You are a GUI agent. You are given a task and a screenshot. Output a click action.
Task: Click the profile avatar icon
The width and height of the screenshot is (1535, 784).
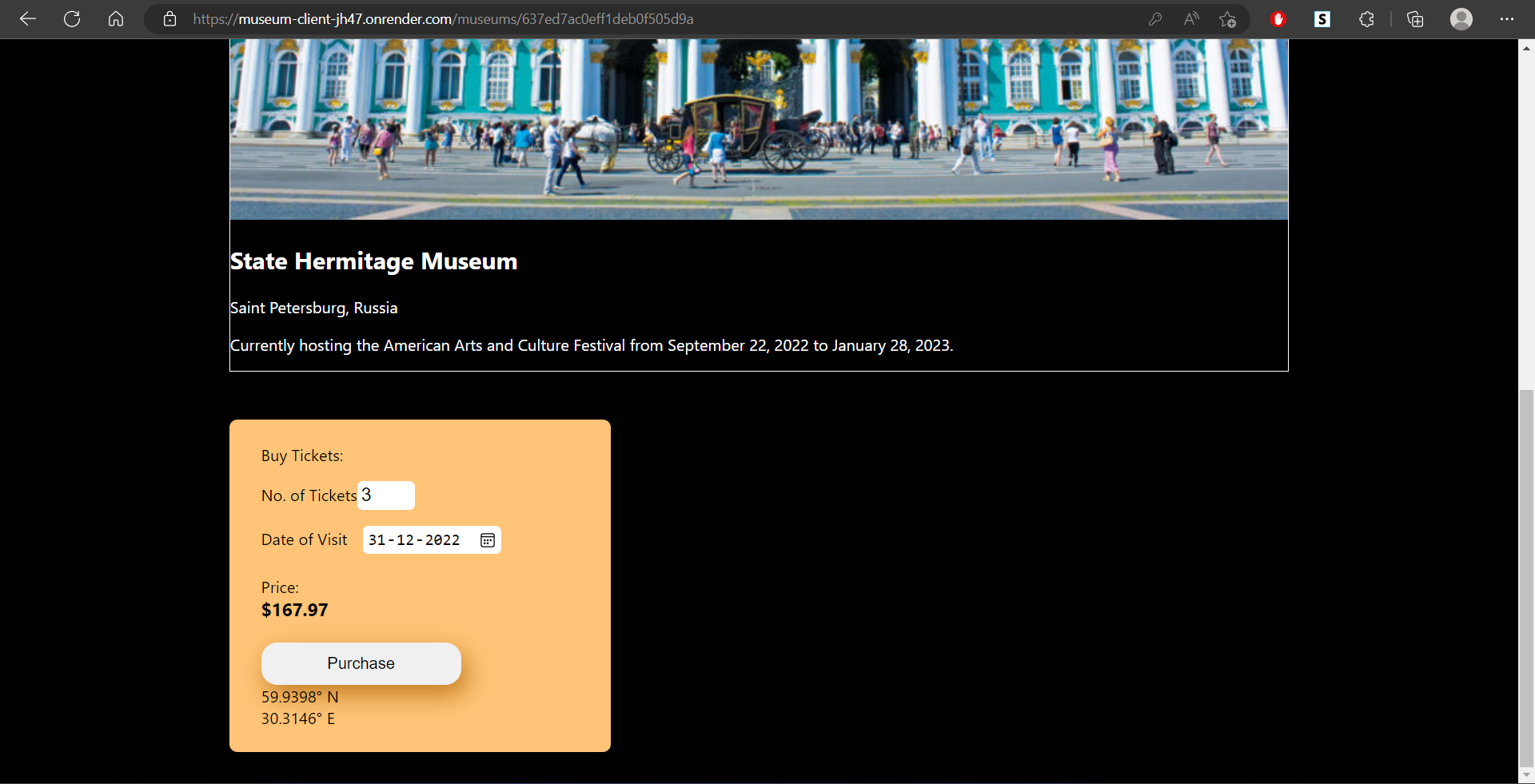(1461, 19)
